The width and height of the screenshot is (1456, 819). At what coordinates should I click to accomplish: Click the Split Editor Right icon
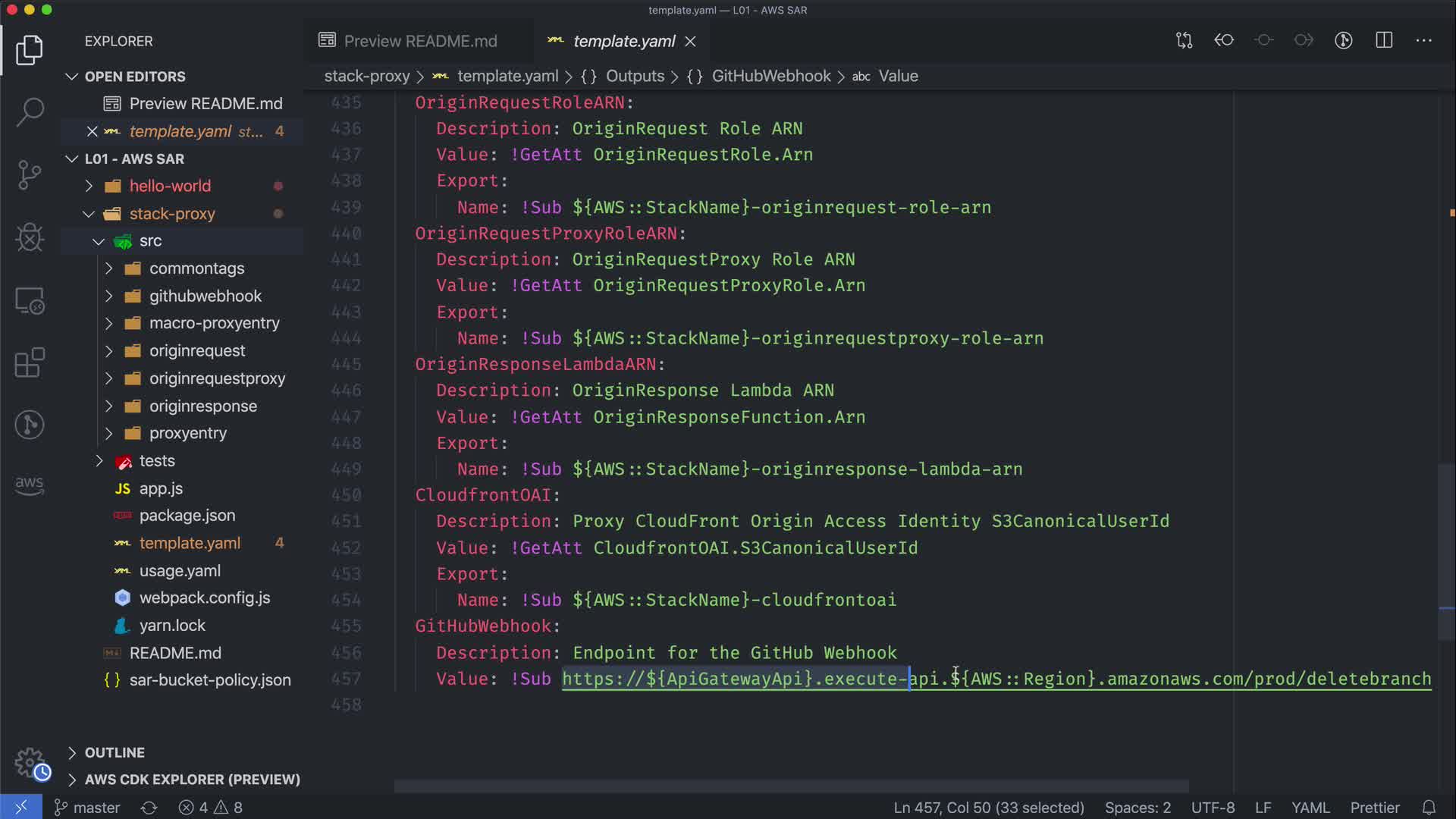point(1384,40)
